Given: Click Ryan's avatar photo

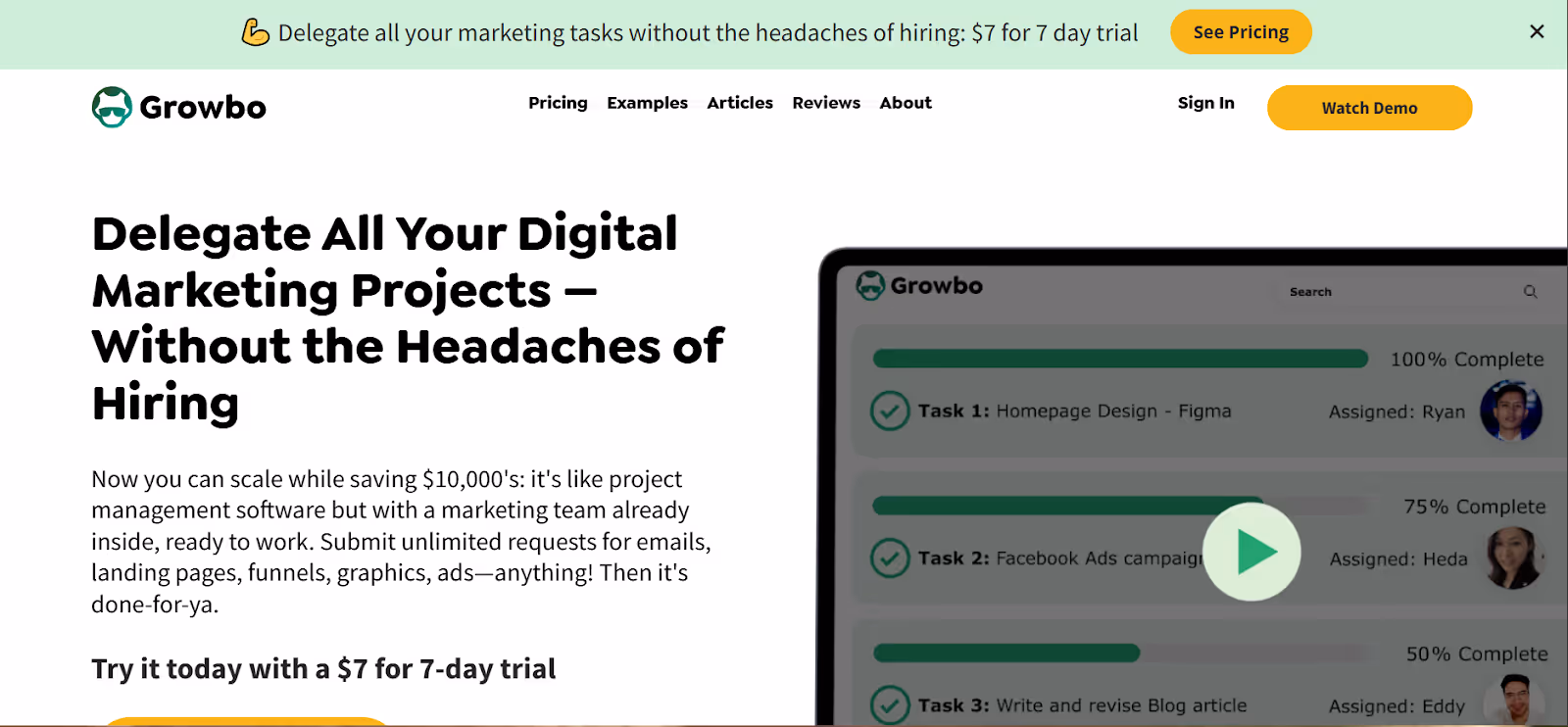Looking at the screenshot, I should (x=1510, y=411).
